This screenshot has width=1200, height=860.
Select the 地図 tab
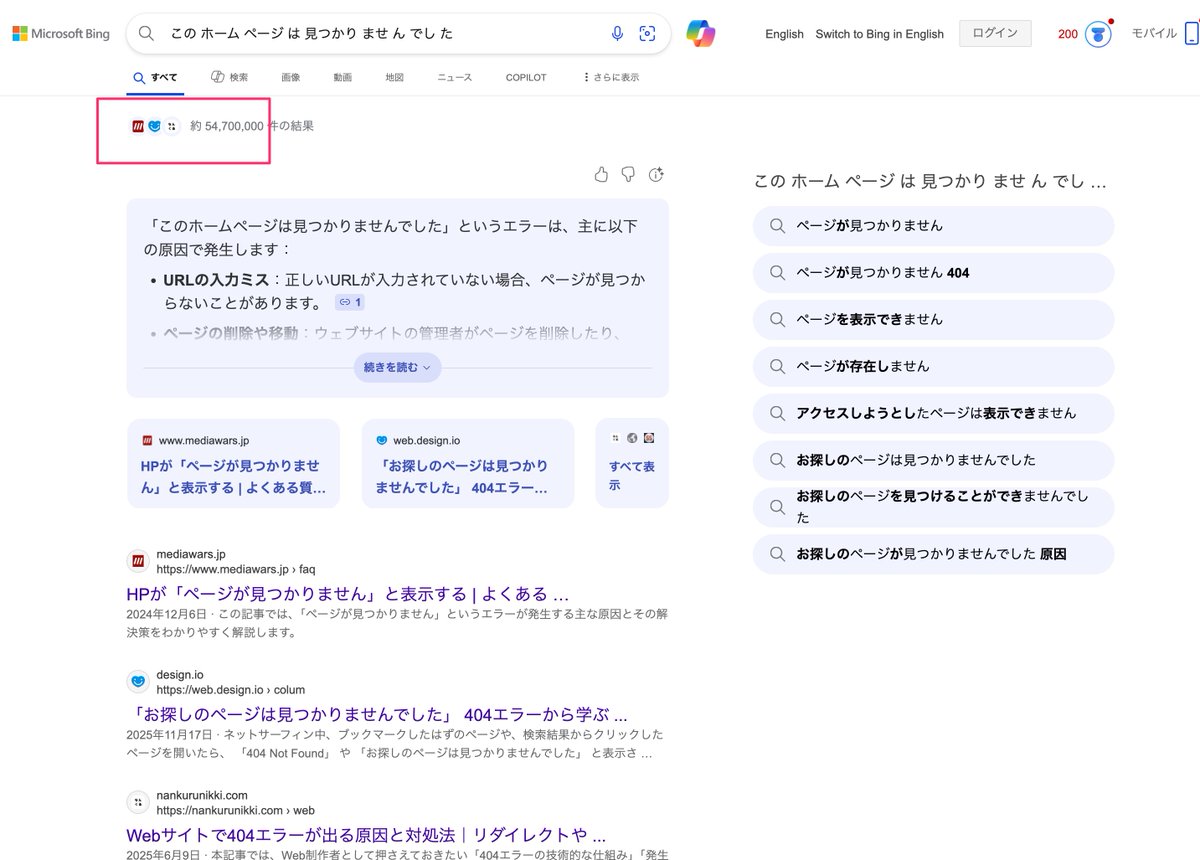(x=394, y=77)
